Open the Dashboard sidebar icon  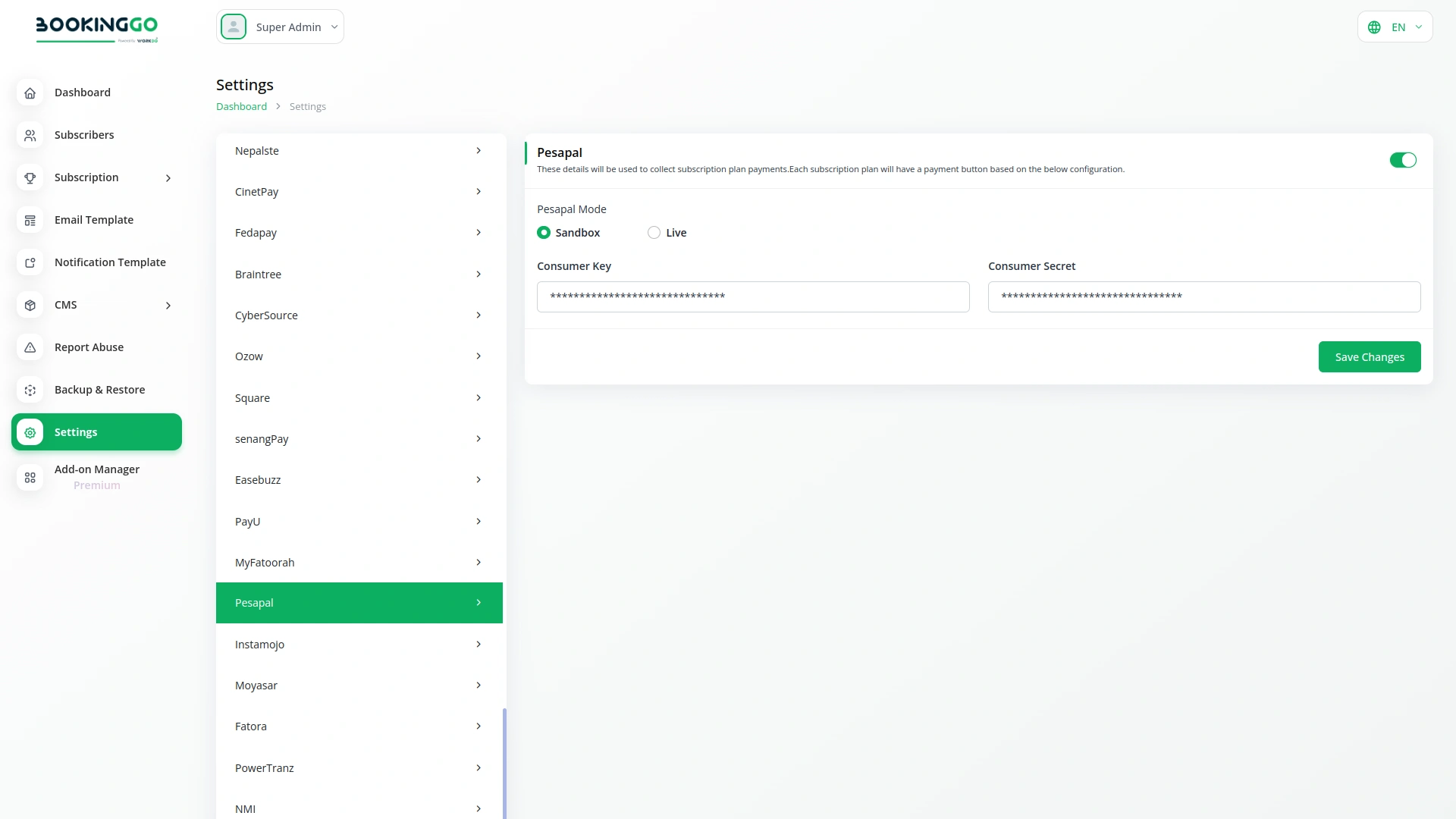30,93
